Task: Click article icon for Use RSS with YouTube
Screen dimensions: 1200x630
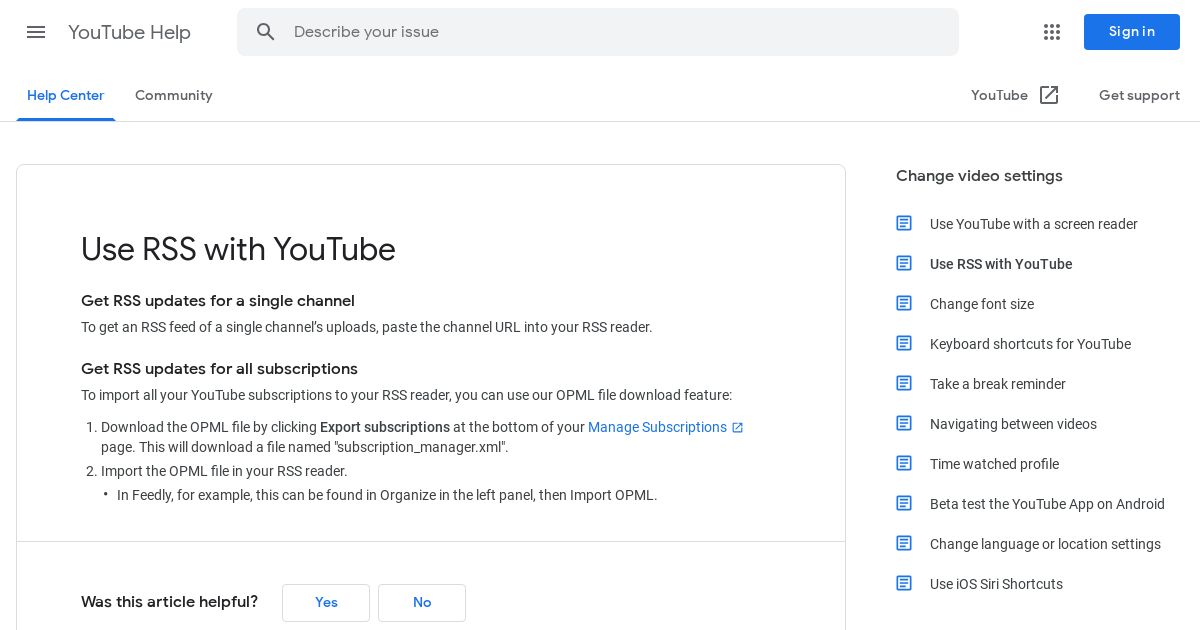Action: click(x=904, y=263)
